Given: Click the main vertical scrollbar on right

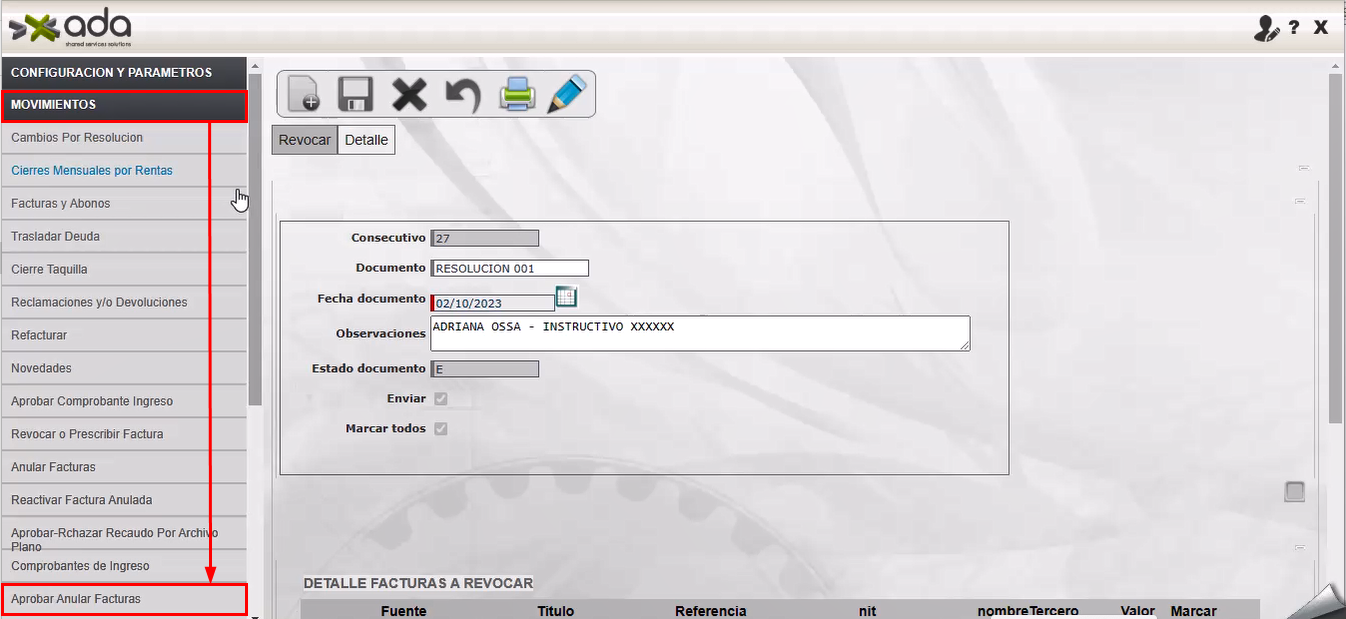Looking at the screenshot, I should point(1335,250).
